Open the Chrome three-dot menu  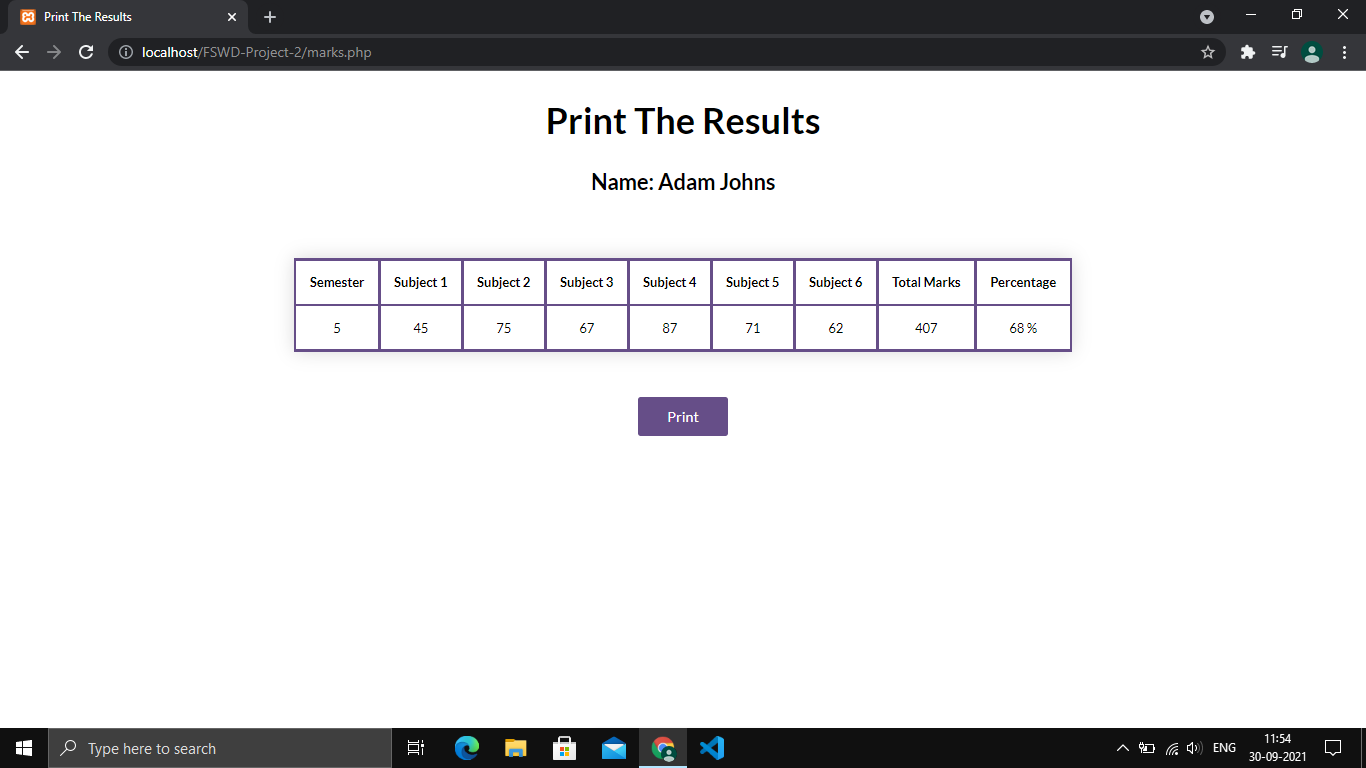coord(1343,51)
